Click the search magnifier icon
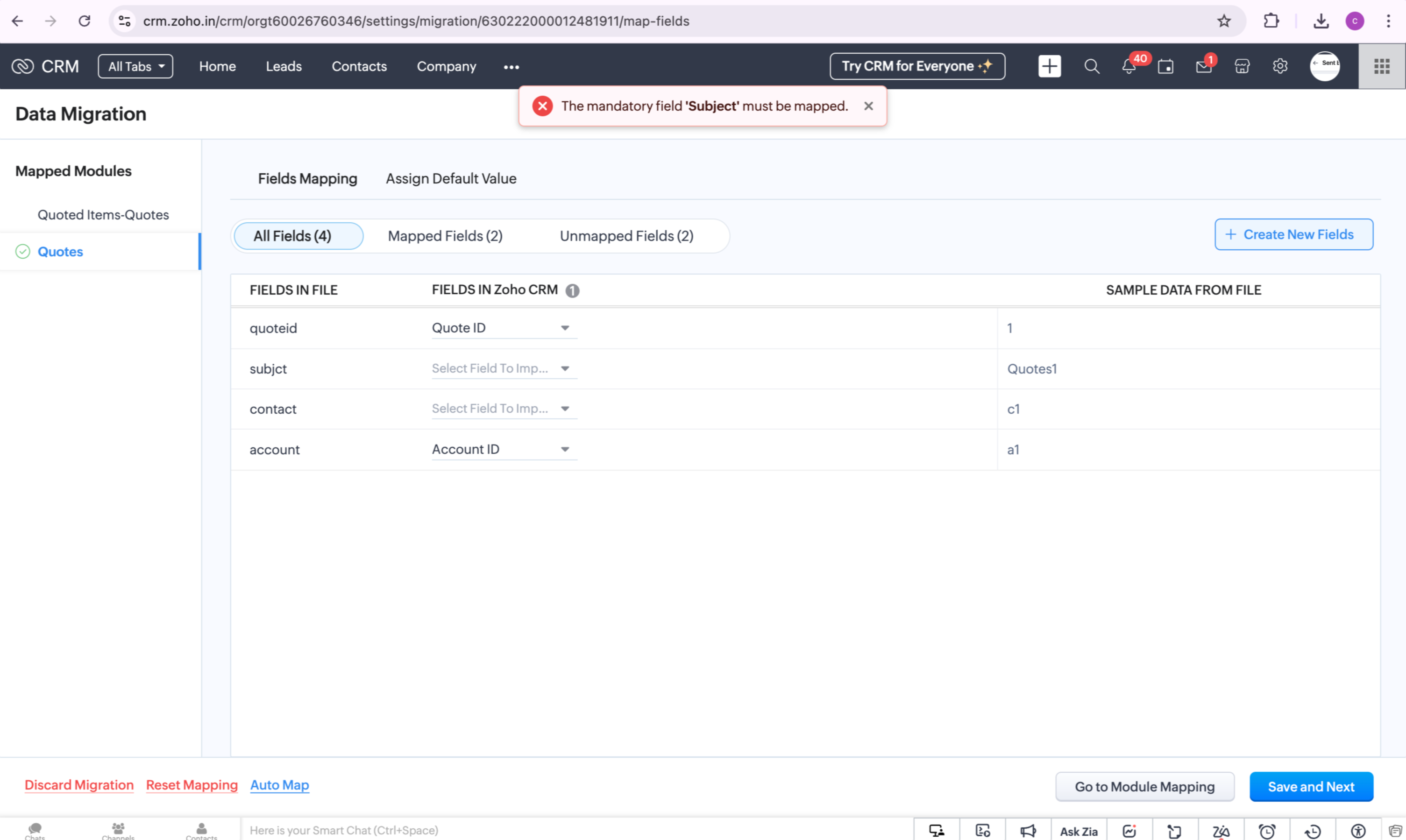The image size is (1406, 840). (1091, 67)
